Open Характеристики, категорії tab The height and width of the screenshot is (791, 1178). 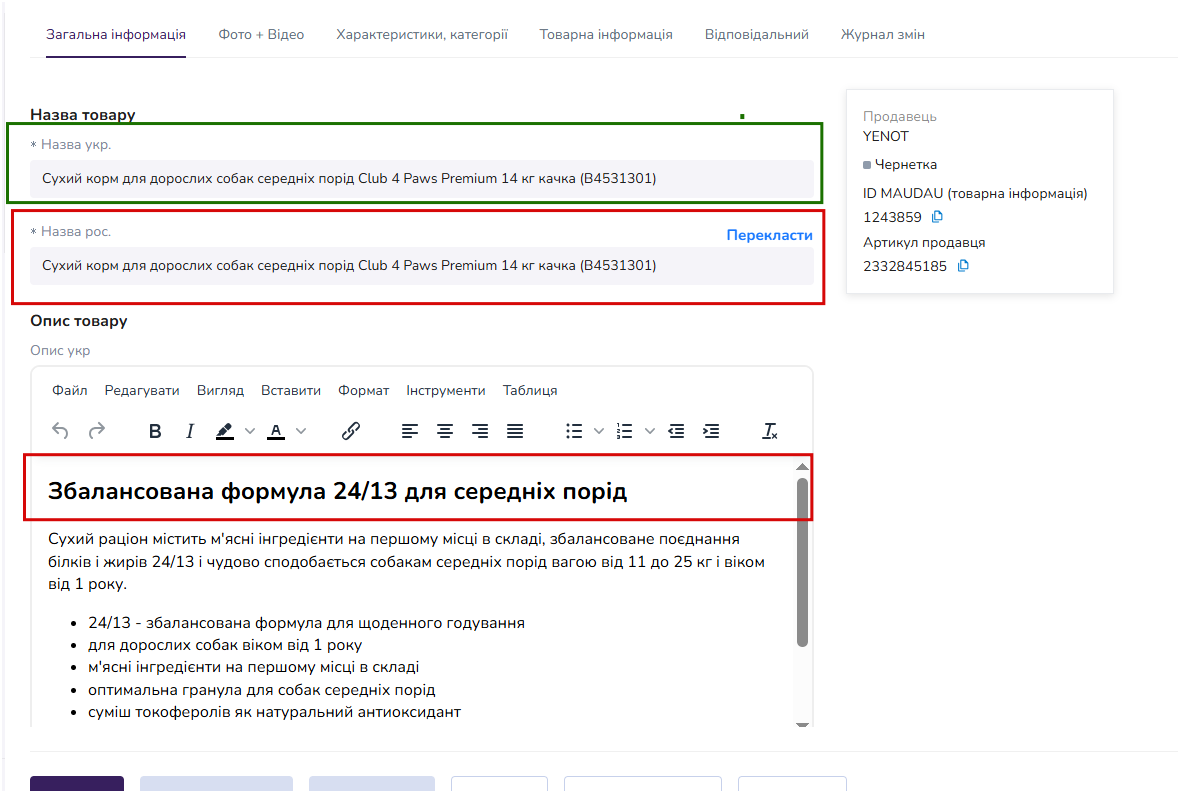click(x=421, y=35)
